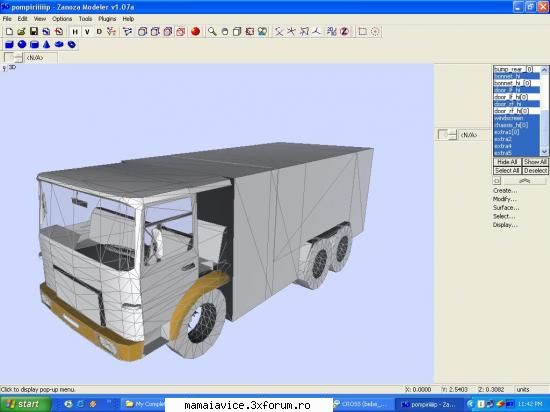
Task: Save the model with floppy disk icon
Action: (x=34, y=32)
